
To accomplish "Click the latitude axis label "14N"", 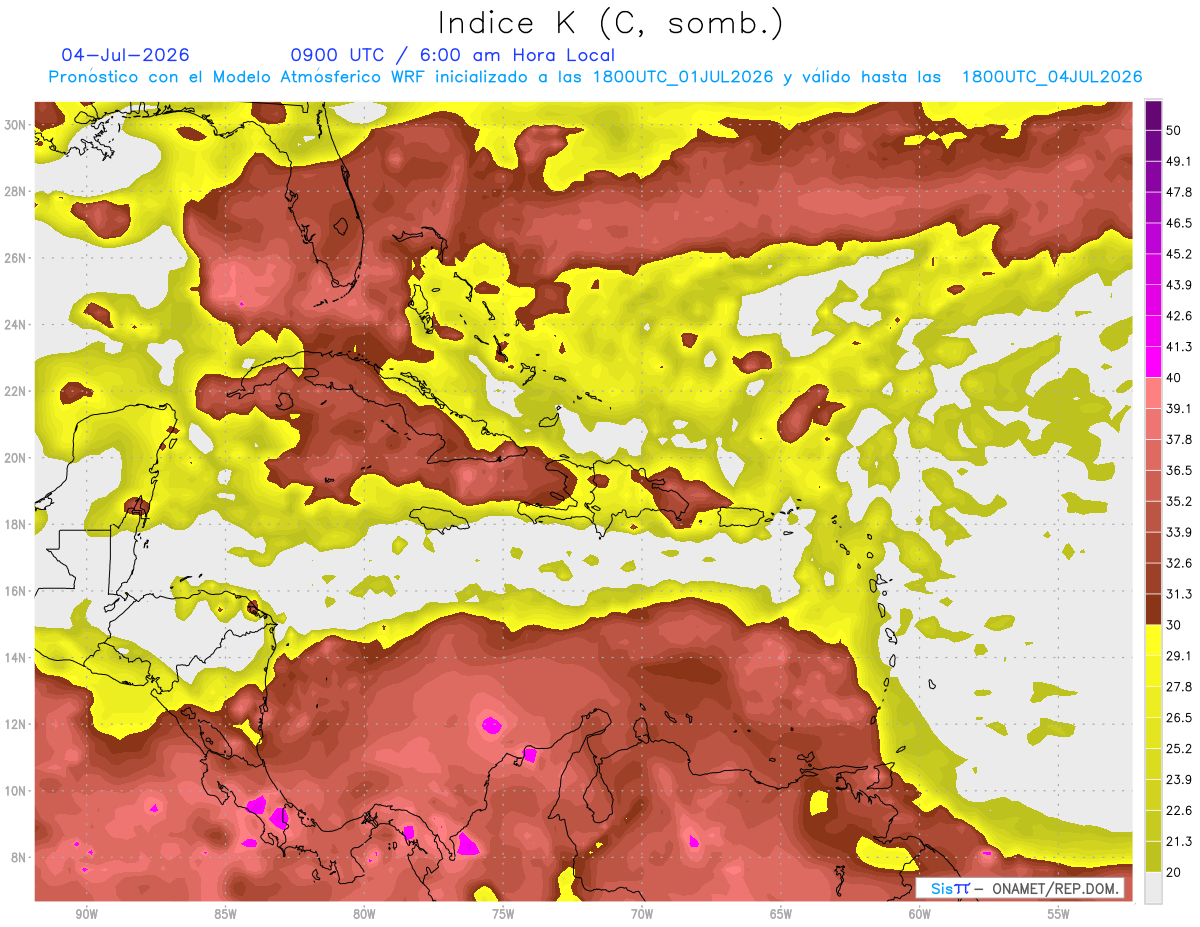I will [x=16, y=658].
